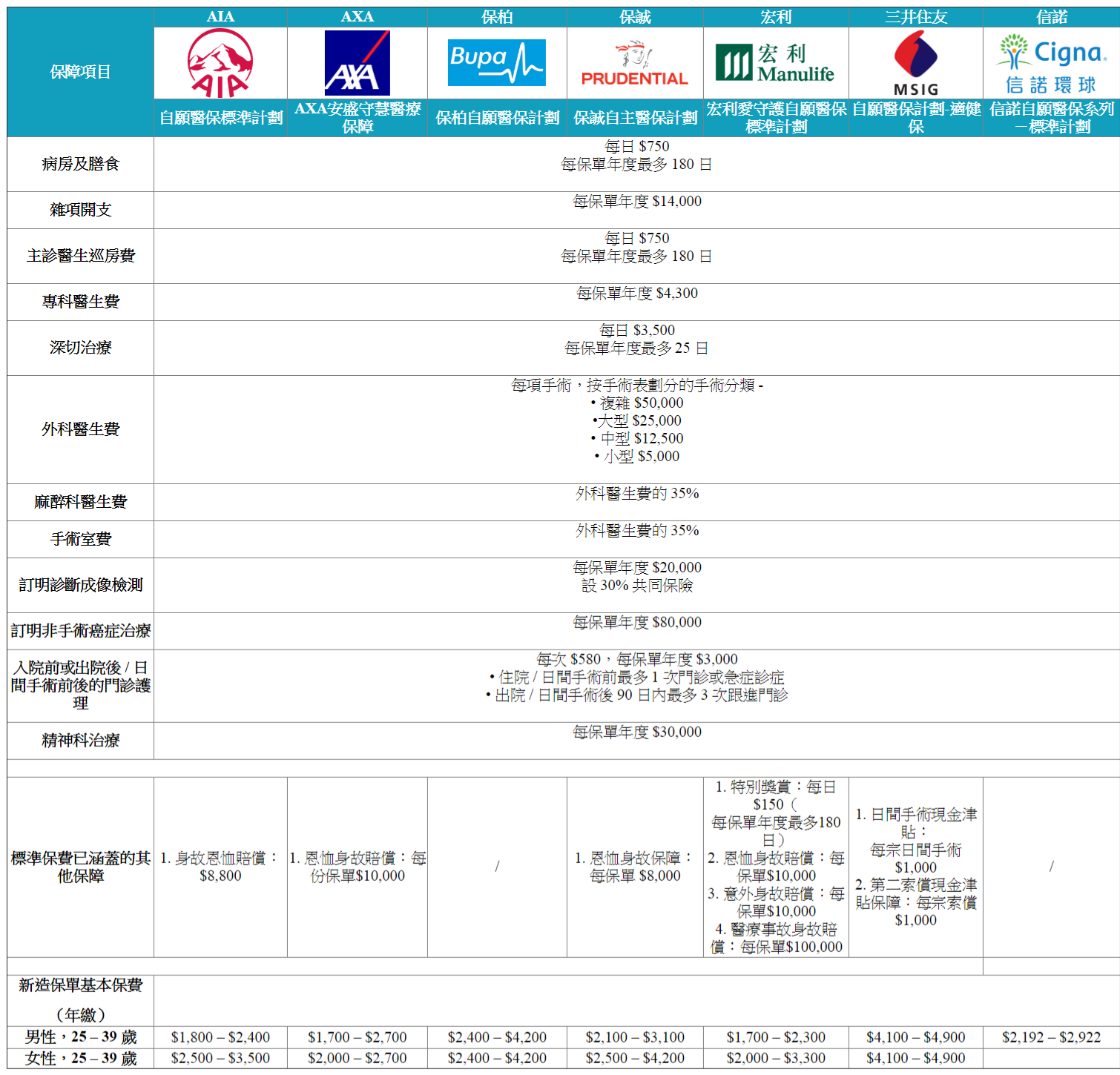Select the 病房及膳食 row label

80,164
